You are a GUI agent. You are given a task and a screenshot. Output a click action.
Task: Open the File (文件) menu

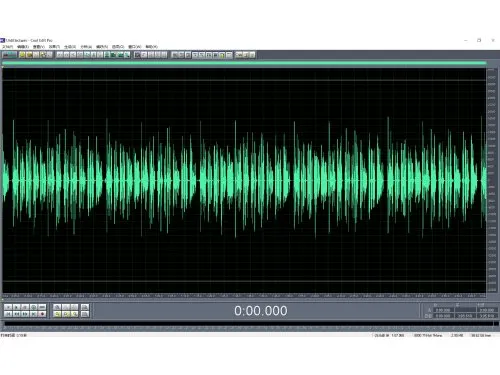(7, 47)
